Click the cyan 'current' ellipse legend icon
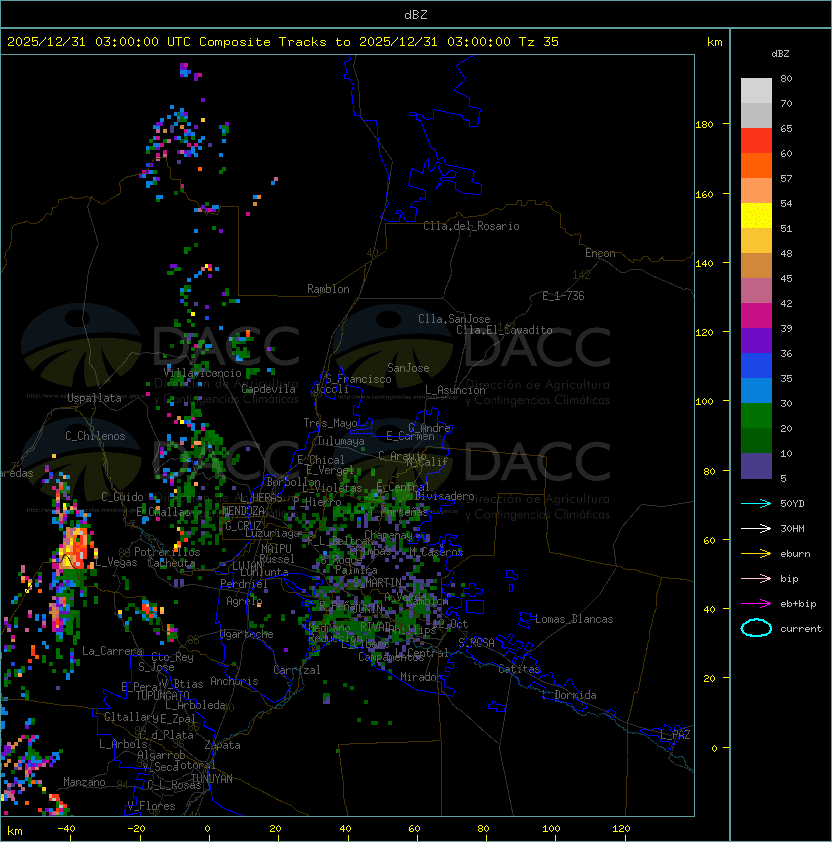The width and height of the screenshot is (832, 842). 756,628
